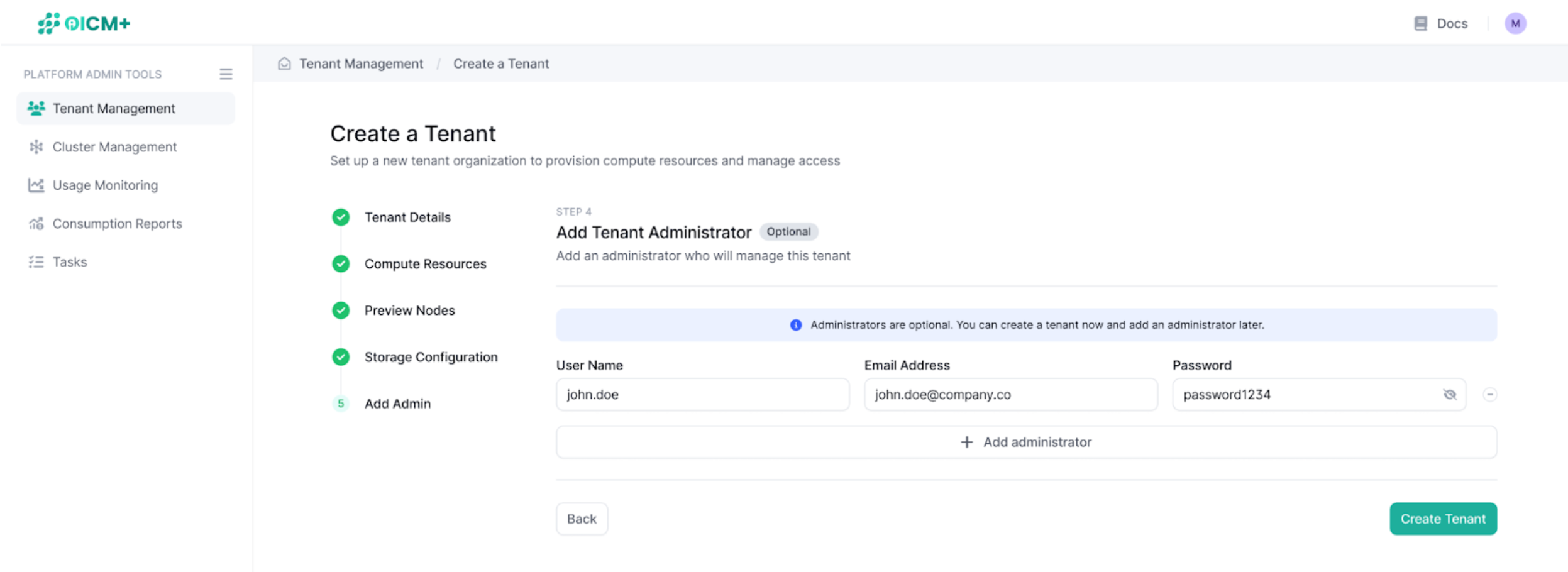Open Tenant Management from the sidebar
Image resolution: width=1568 pixels, height=572 pixels.
(113, 108)
